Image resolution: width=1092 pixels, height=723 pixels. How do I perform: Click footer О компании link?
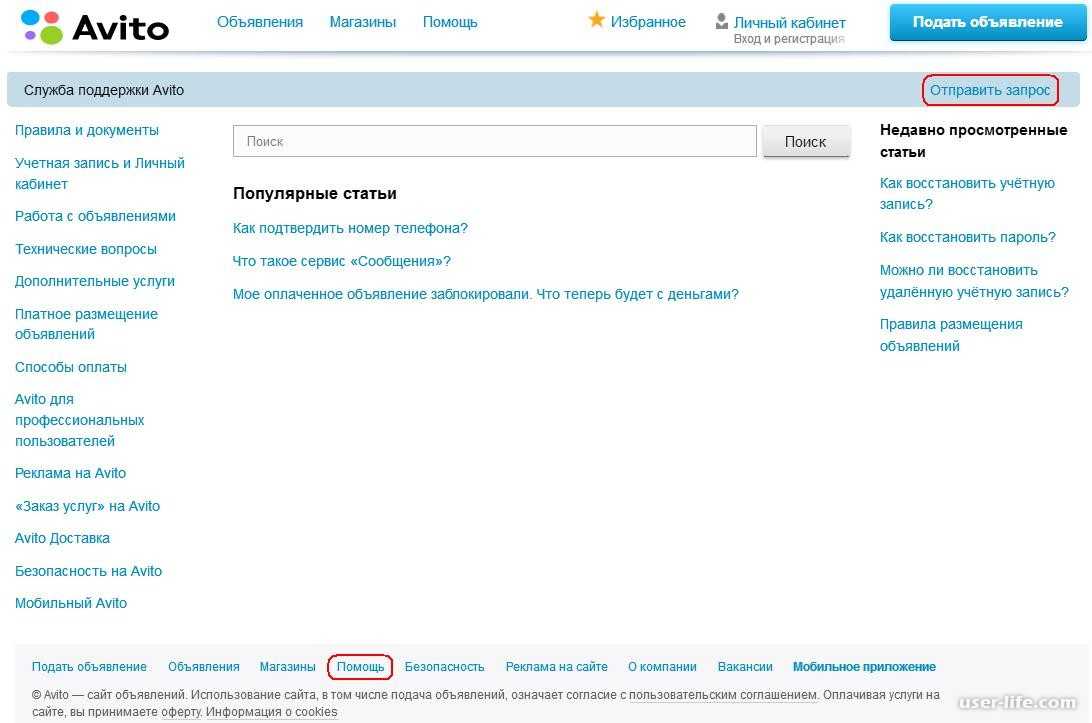pyautogui.click(x=662, y=667)
